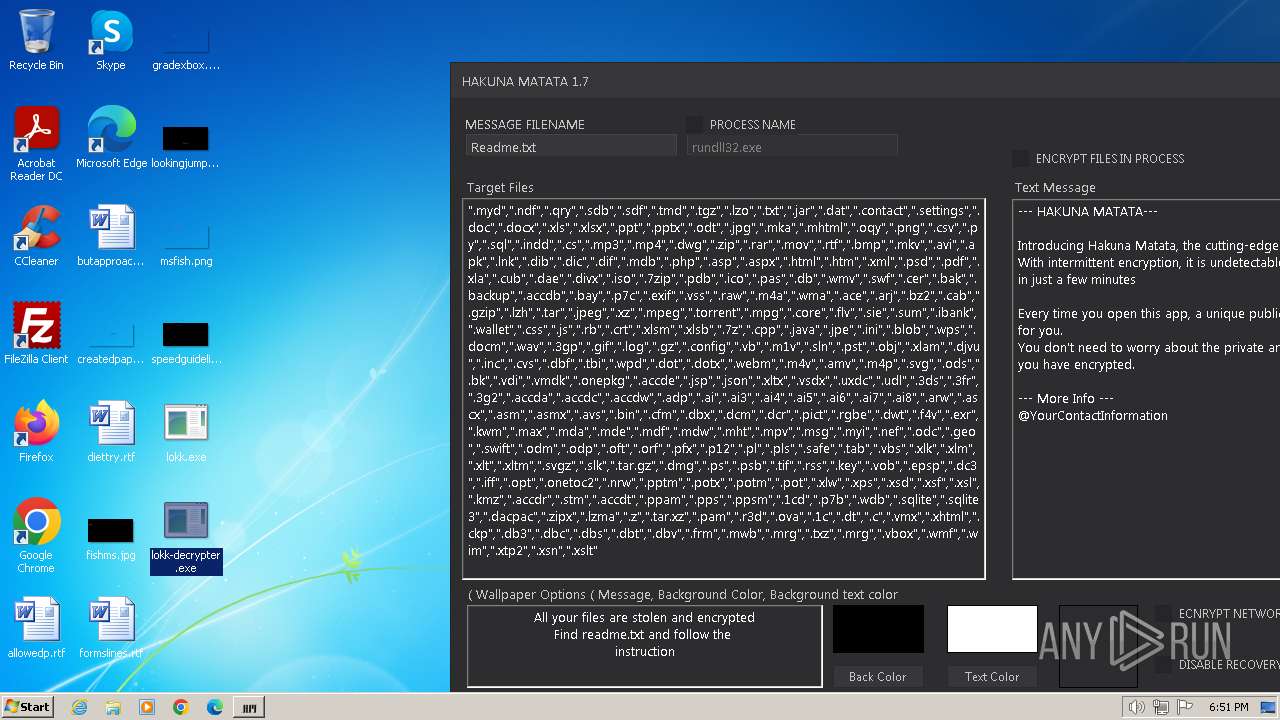
Task: Open the Start menu
Action: pos(28,707)
